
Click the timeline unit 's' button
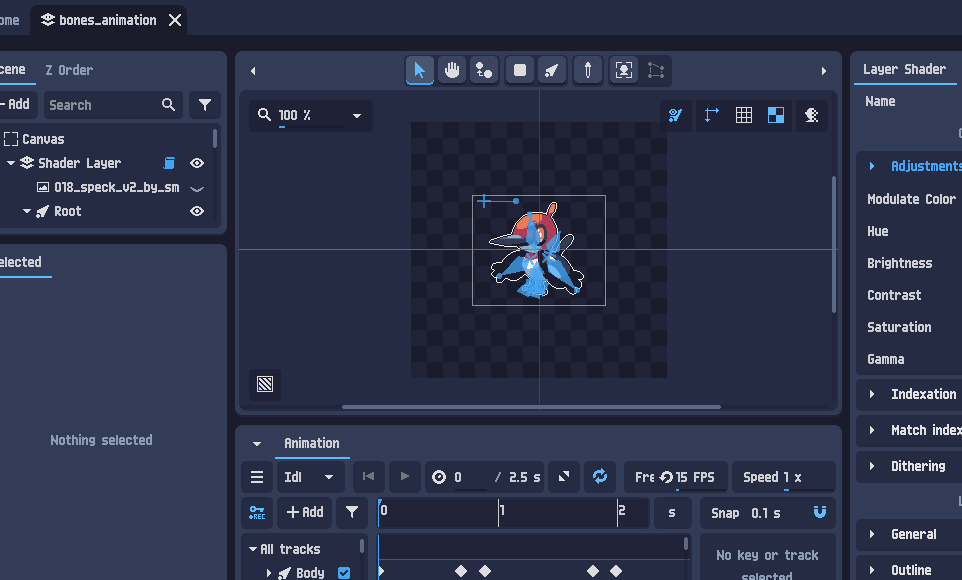tap(672, 512)
